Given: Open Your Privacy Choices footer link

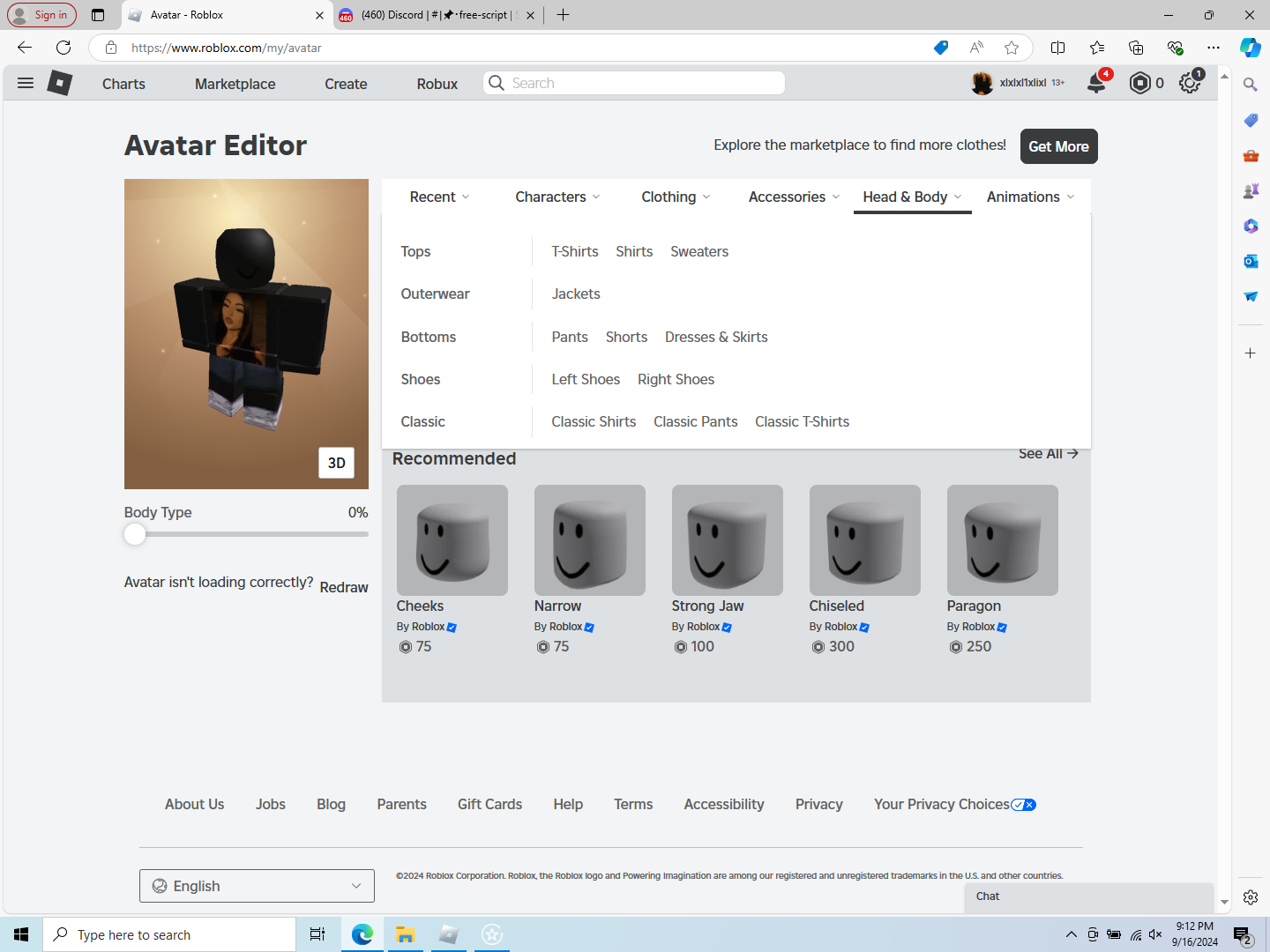Looking at the screenshot, I should tap(955, 804).
